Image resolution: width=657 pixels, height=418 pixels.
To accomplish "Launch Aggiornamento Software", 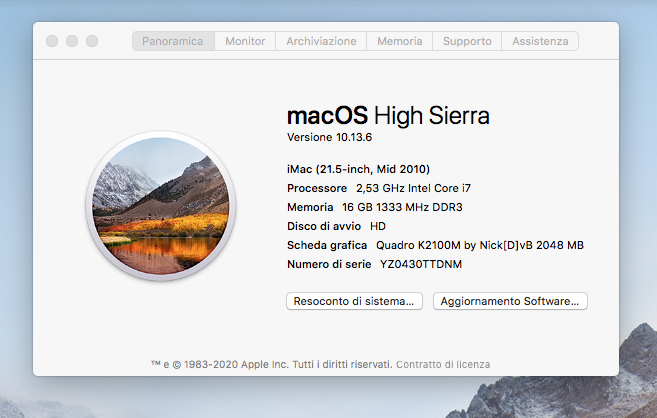I will click(510, 301).
